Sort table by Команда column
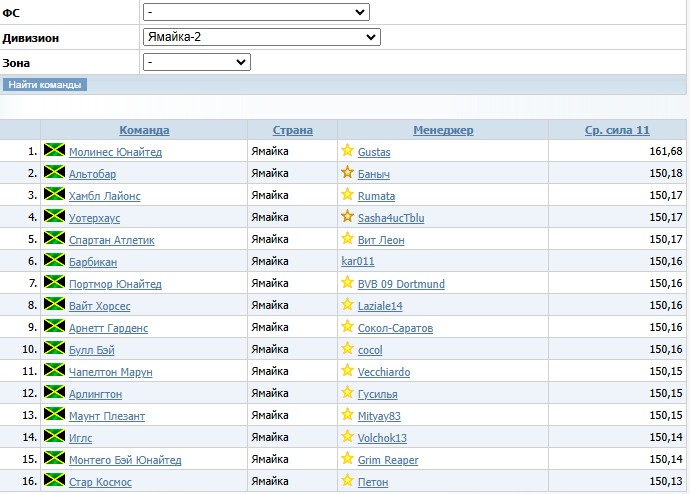The image size is (690, 494). pyautogui.click(x=144, y=130)
